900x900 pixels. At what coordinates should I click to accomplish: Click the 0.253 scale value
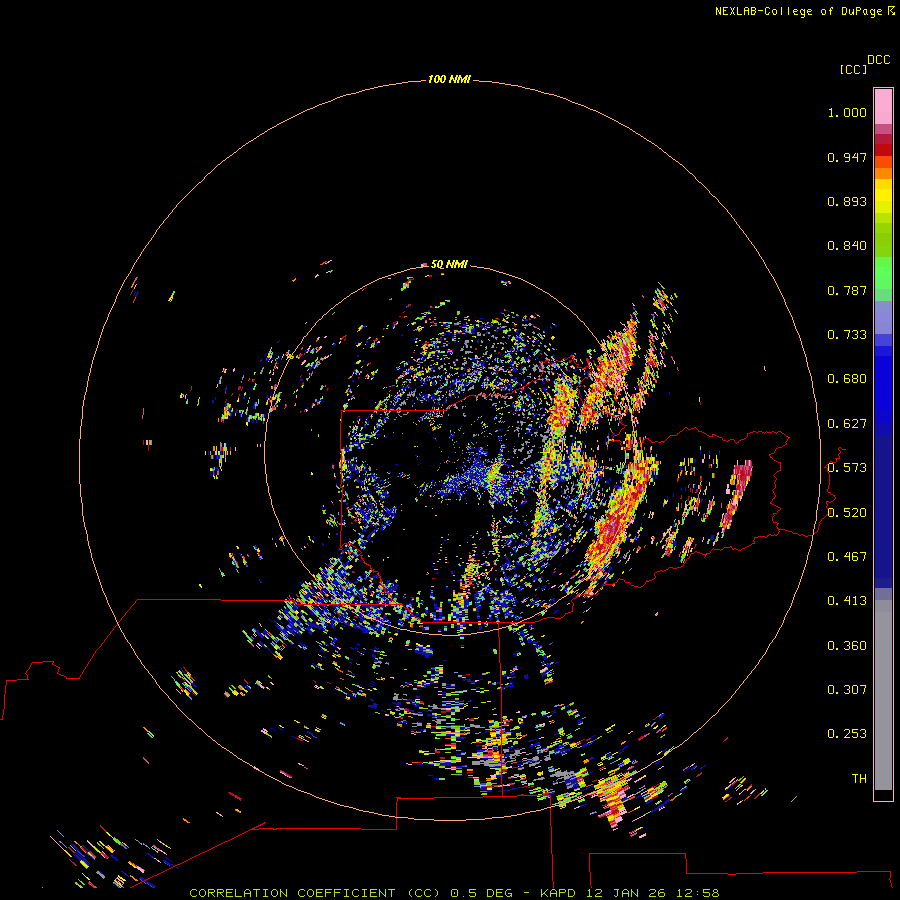pos(847,734)
